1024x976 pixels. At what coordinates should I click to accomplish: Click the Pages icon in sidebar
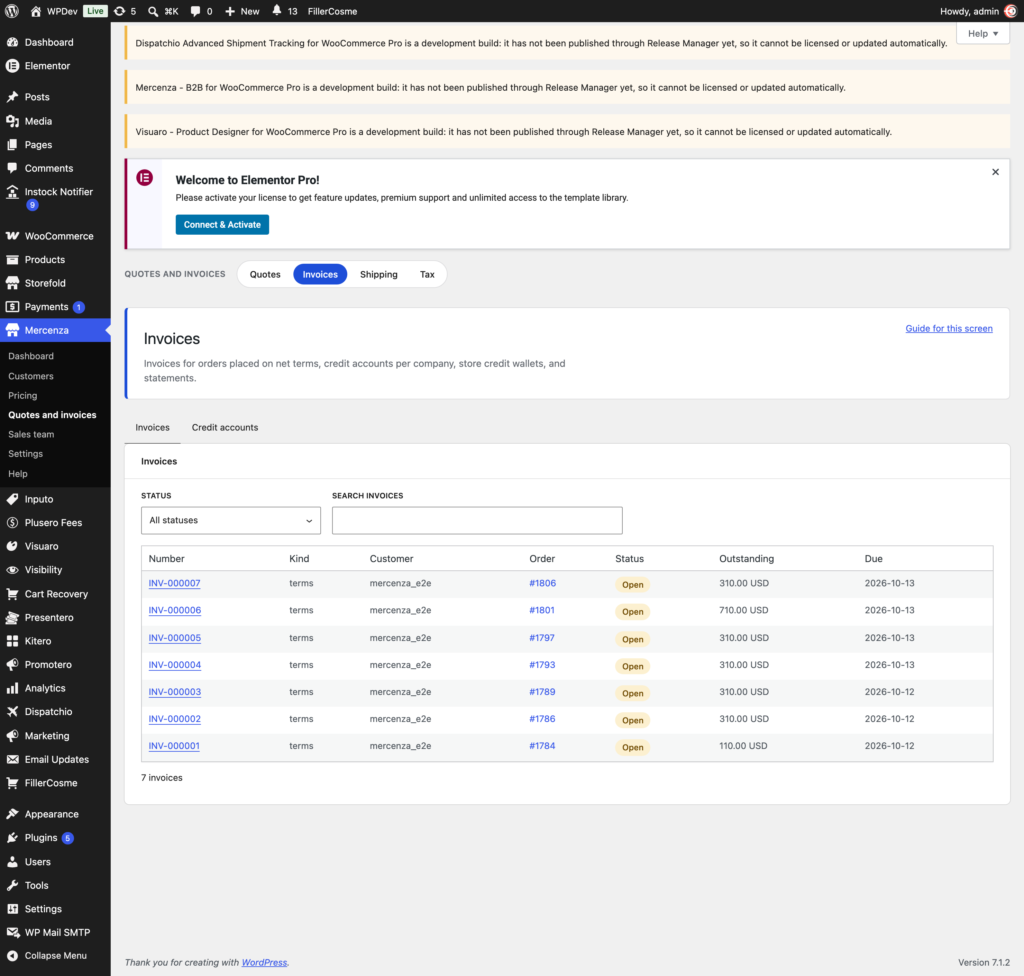click(x=12, y=144)
